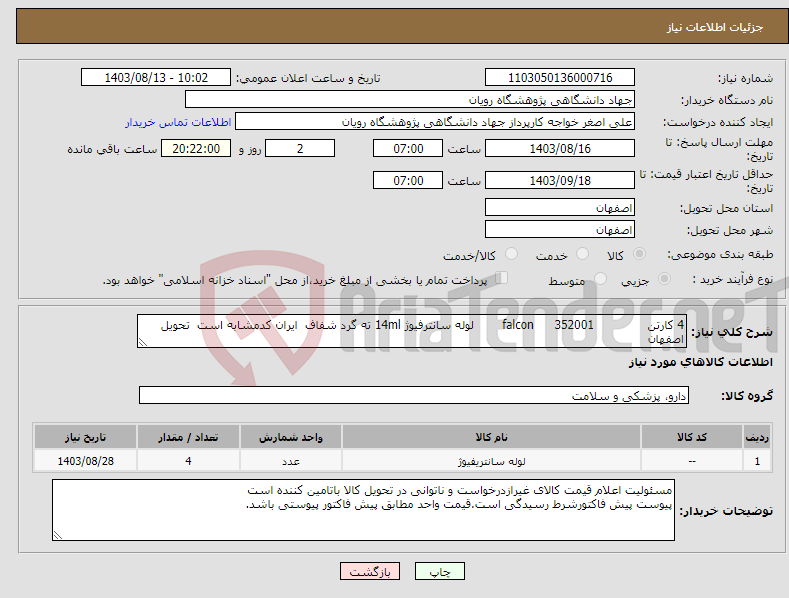This screenshot has width=789, height=598.
Task: Click the goods group field دارو، پزشکی و سلامت
Action: [414, 395]
